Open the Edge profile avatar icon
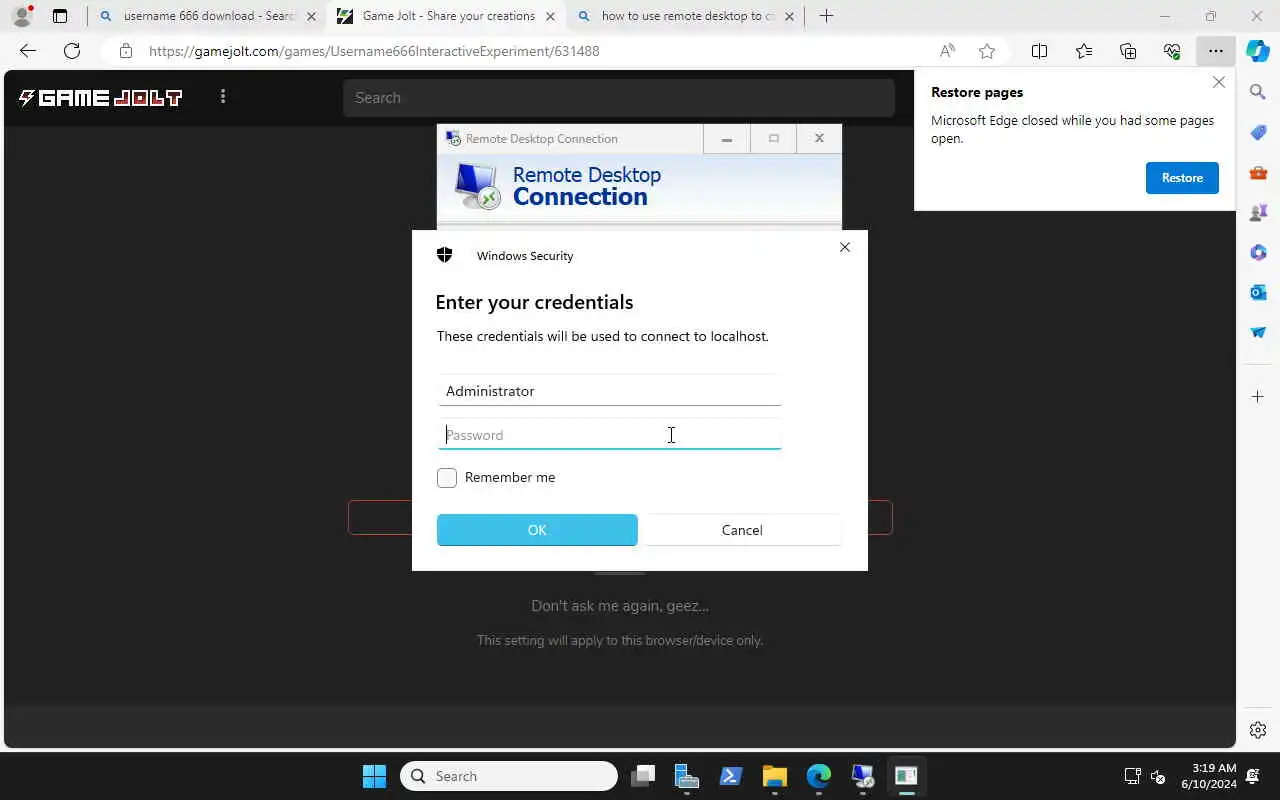The image size is (1280, 800). tap(22, 16)
